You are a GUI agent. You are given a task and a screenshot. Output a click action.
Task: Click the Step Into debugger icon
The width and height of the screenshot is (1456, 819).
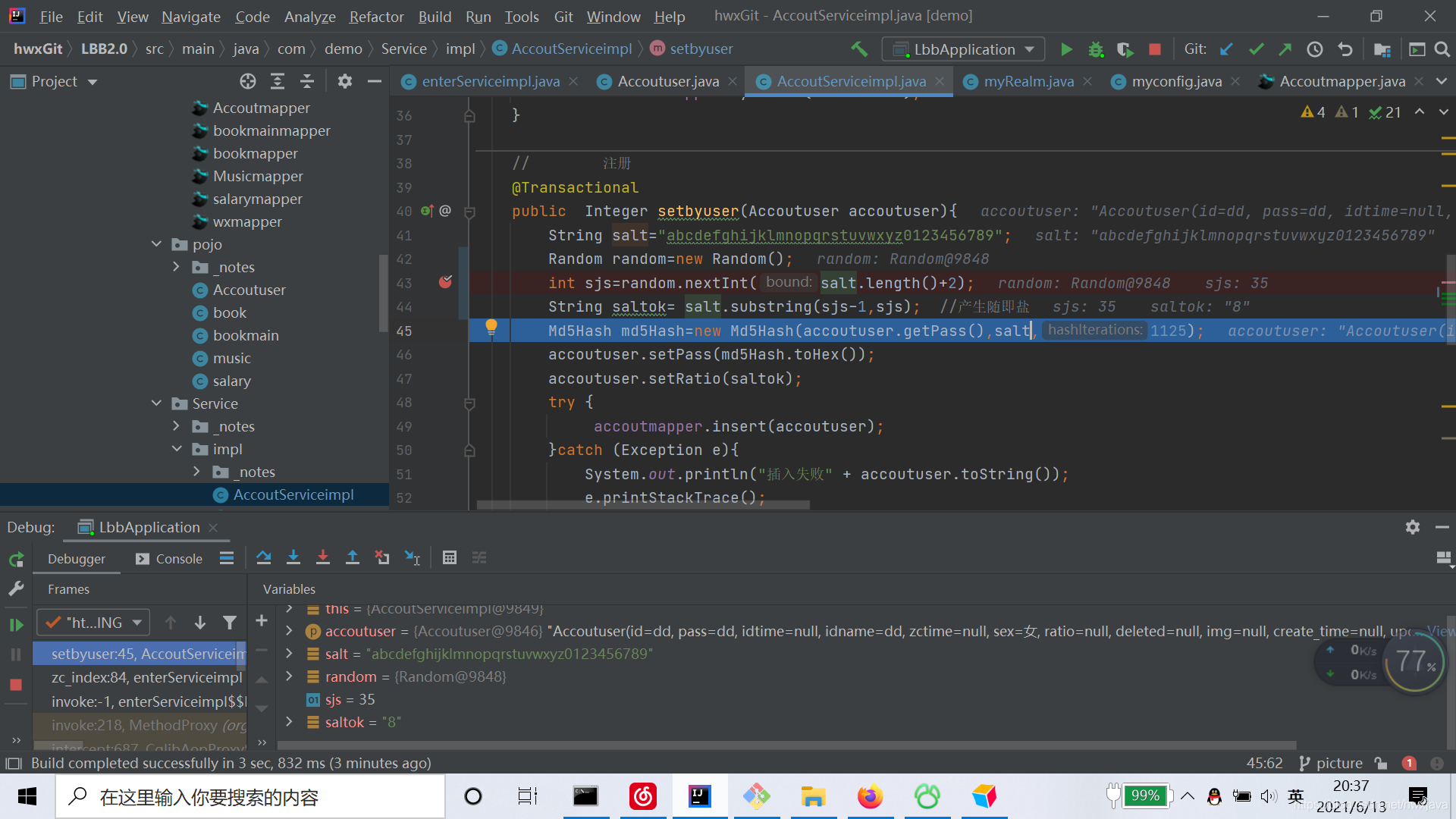tap(293, 558)
